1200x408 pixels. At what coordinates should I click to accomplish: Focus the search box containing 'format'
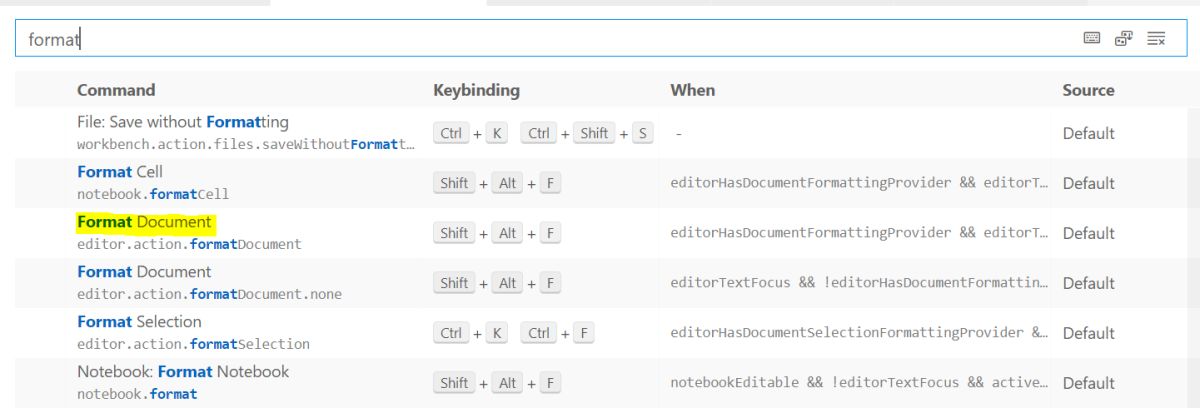[x=600, y=39]
